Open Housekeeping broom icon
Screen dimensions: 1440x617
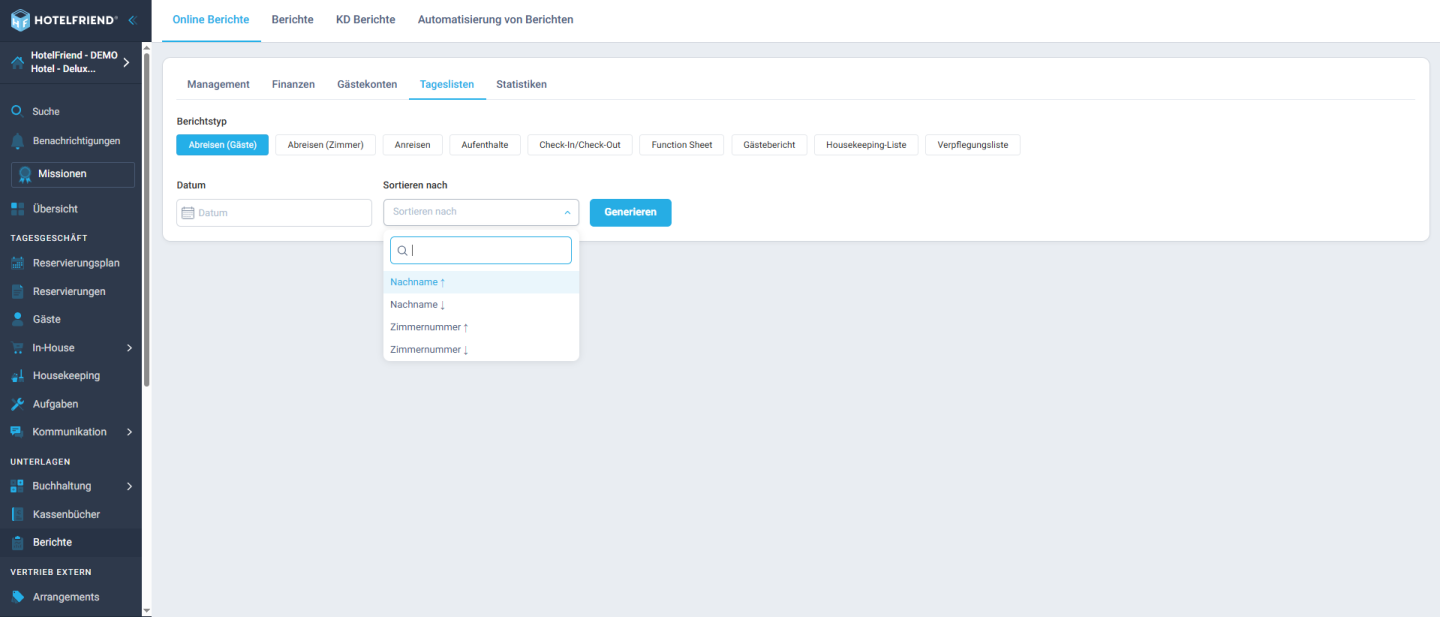pos(17,376)
